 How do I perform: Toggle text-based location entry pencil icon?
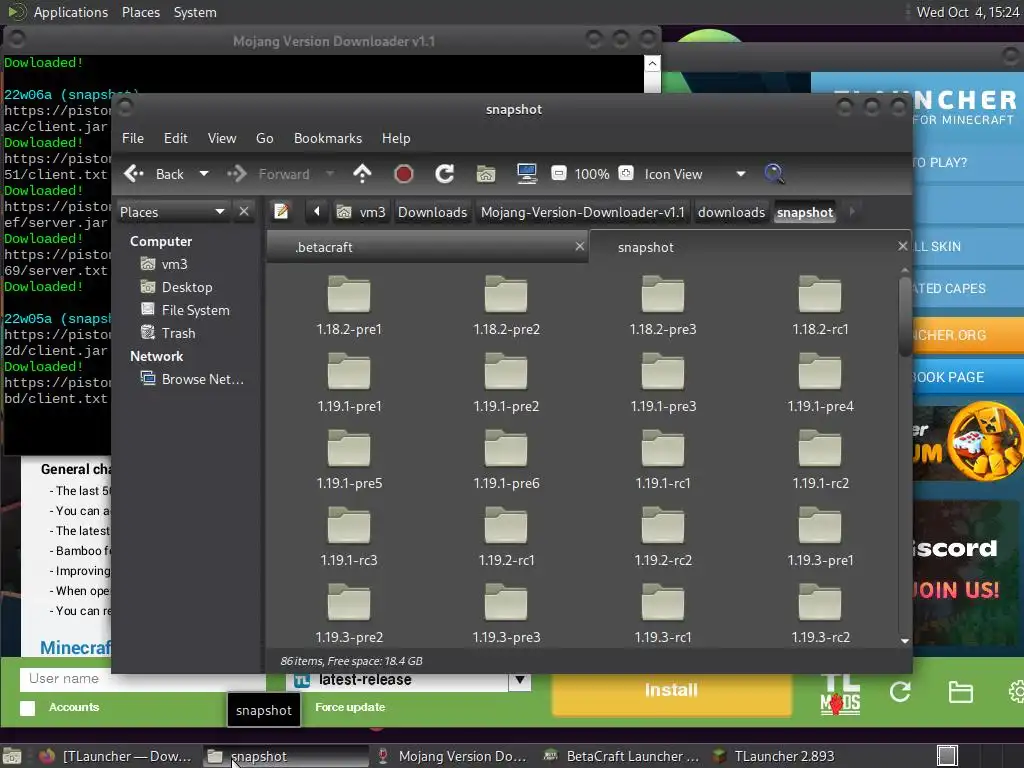(x=281, y=212)
